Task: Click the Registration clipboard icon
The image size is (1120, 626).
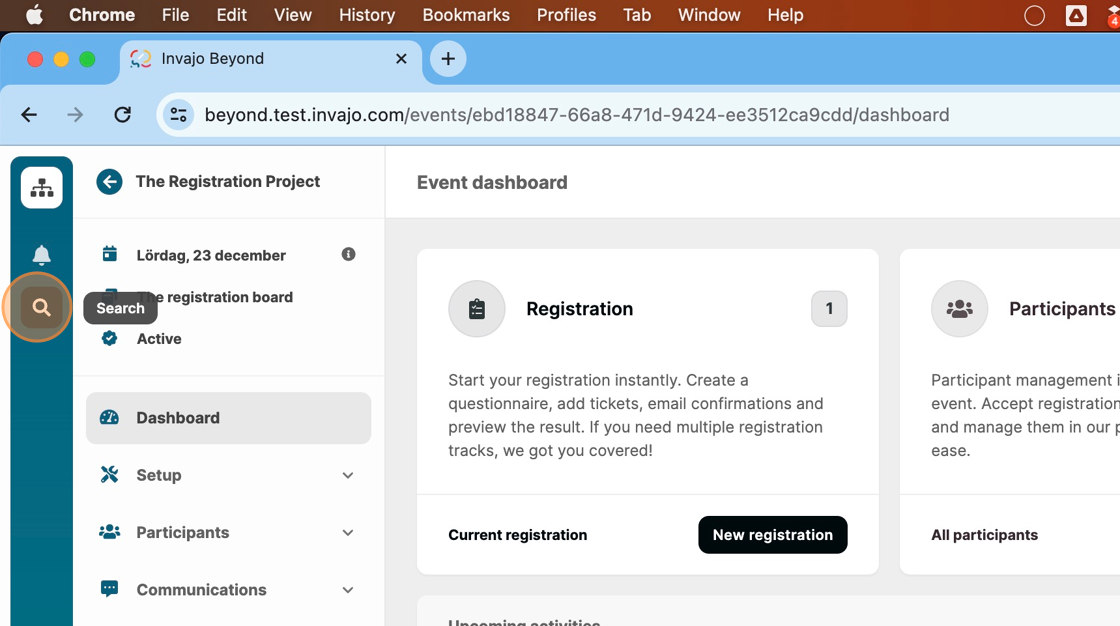Action: tap(477, 309)
